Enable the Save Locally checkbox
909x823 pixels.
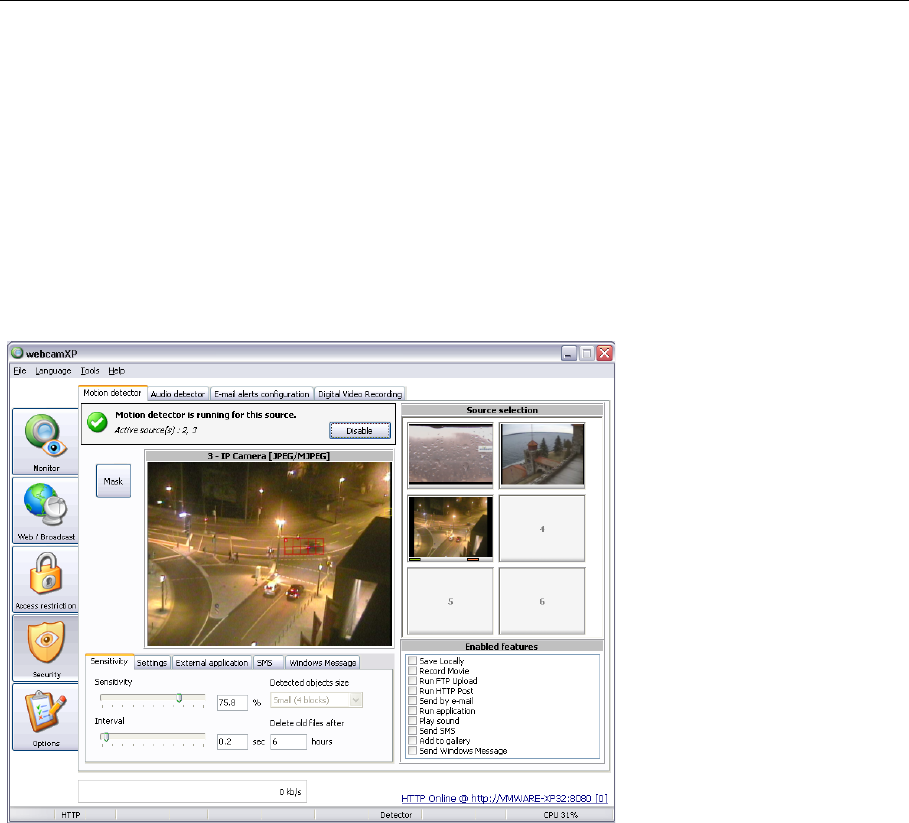(413, 660)
